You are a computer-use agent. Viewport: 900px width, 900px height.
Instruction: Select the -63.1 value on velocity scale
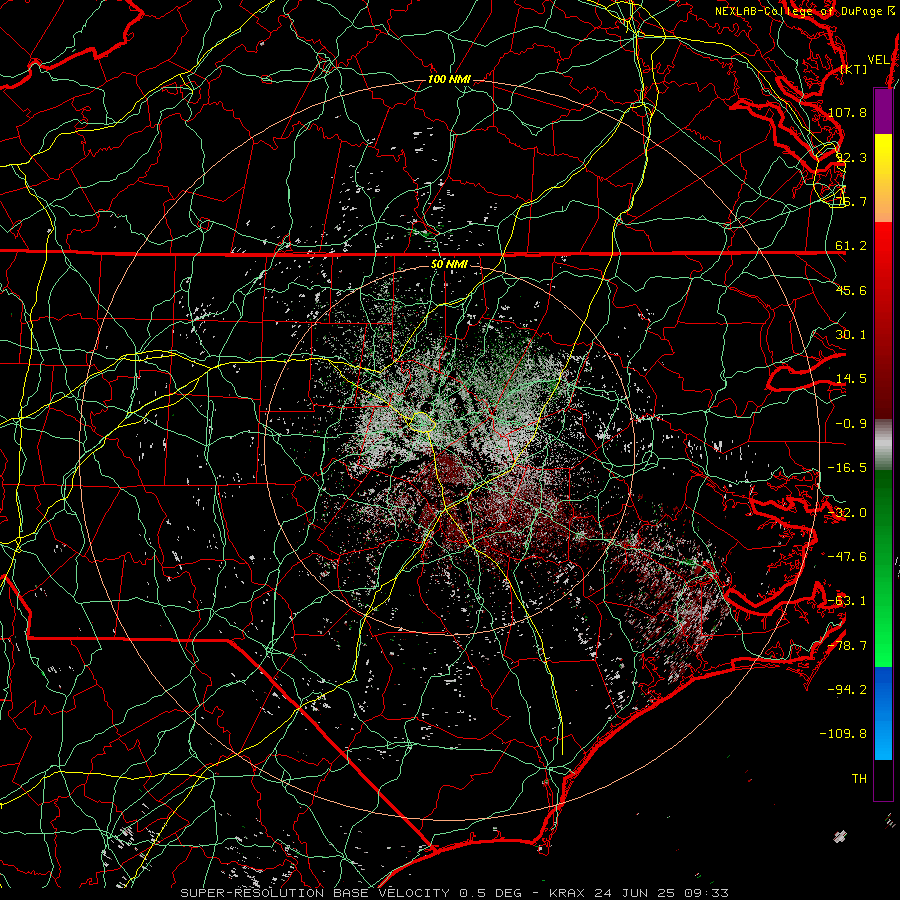click(847, 601)
